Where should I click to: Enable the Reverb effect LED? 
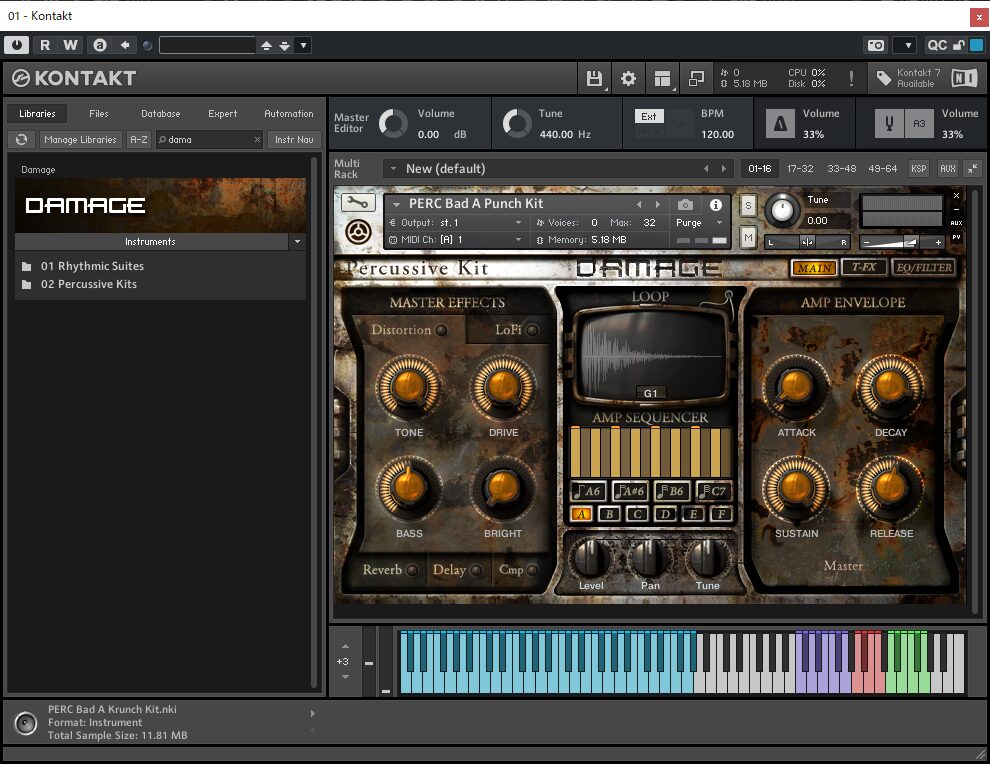click(412, 570)
